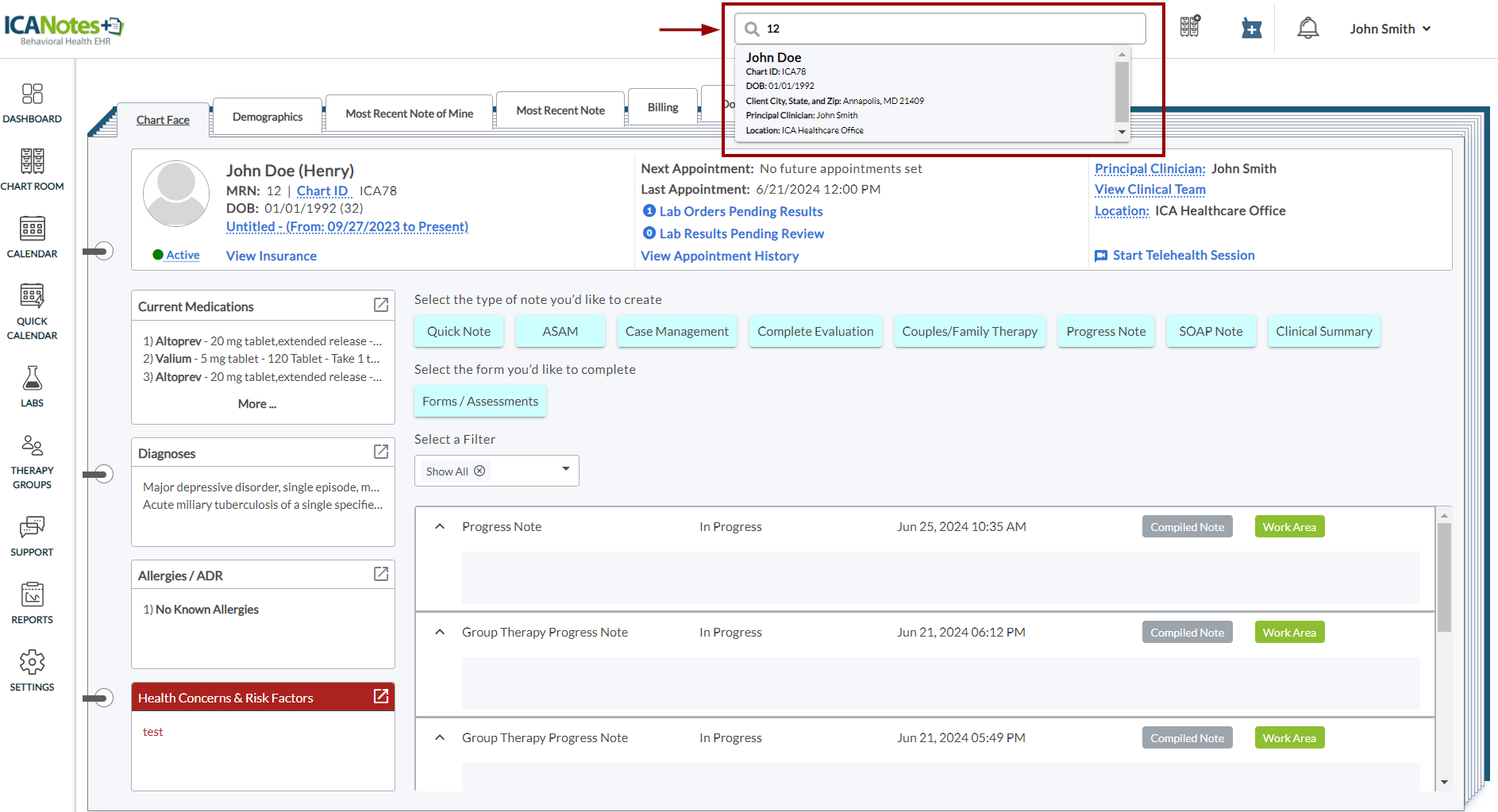Open the John Smith user menu
Image resolution: width=1498 pixels, height=812 pixels.
click(x=1389, y=29)
